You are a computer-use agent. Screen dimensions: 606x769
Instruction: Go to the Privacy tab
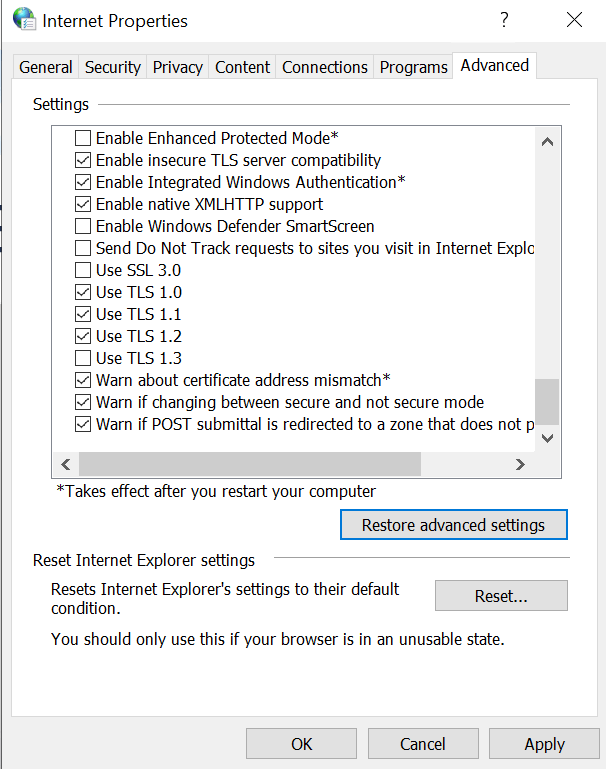point(177,67)
